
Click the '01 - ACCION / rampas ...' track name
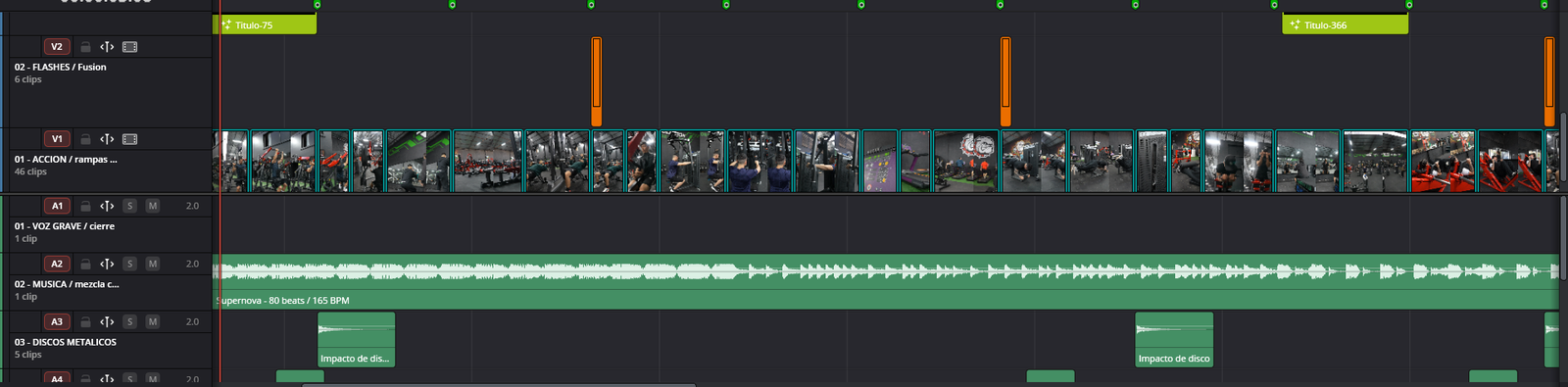point(66,159)
